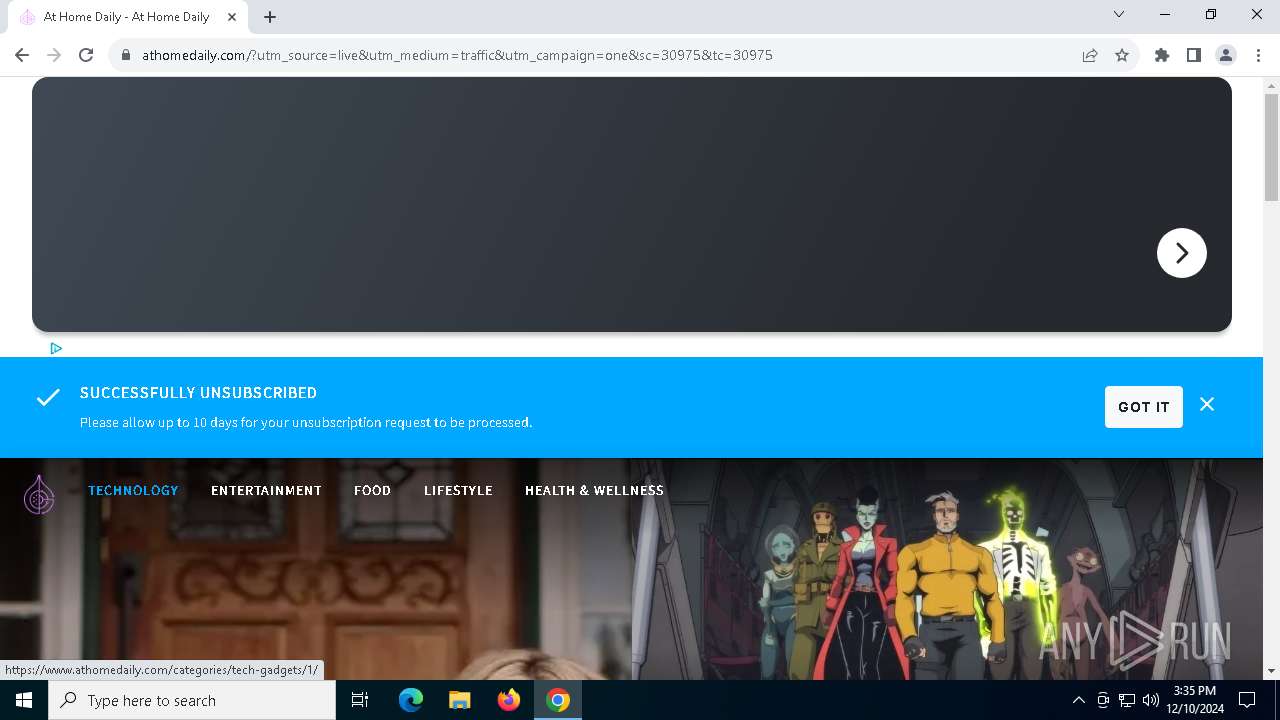
Task: Dismiss the unsubscribed banner with the X
Action: click(1207, 405)
